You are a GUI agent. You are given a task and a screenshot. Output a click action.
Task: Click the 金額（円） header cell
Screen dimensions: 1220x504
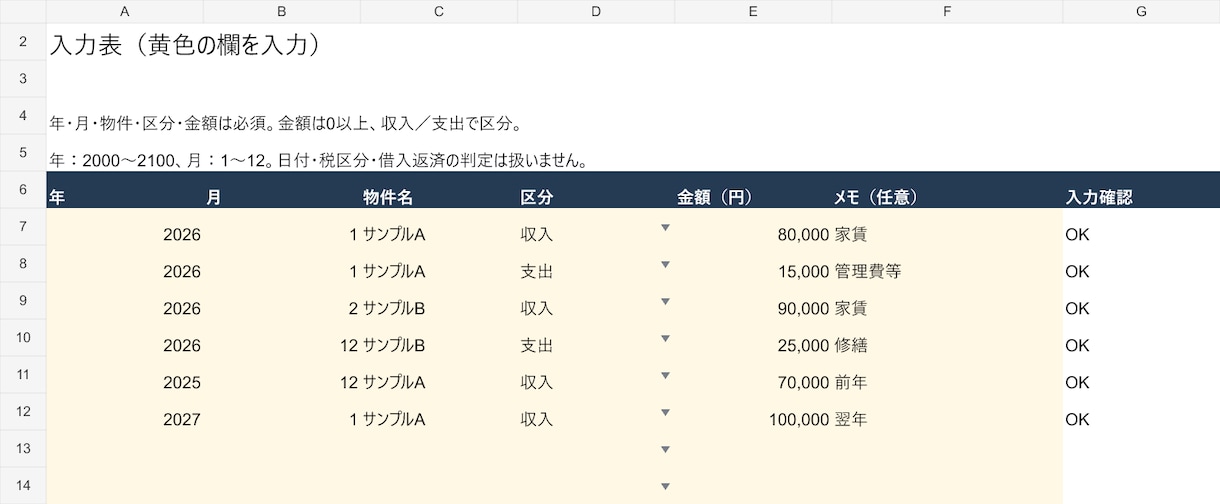[x=753, y=190]
